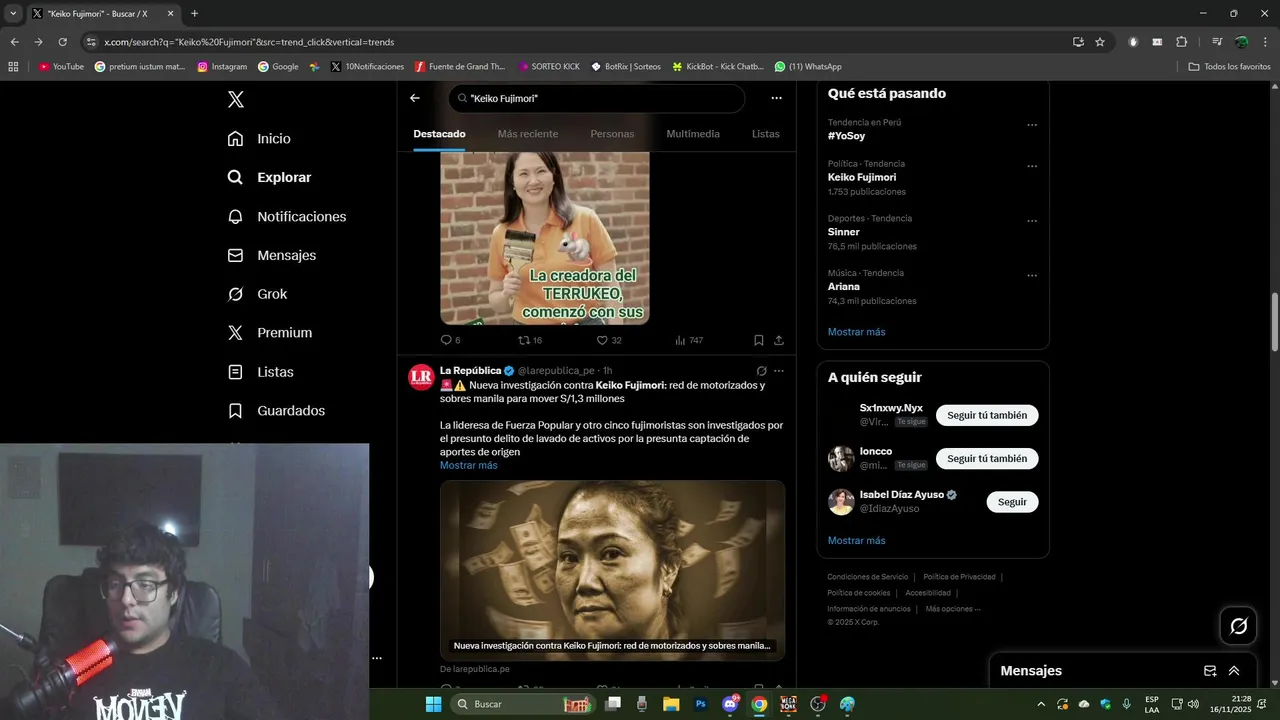The width and height of the screenshot is (1280, 720).
Task: Reply to the post with 6 comments
Action: click(x=450, y=340)
